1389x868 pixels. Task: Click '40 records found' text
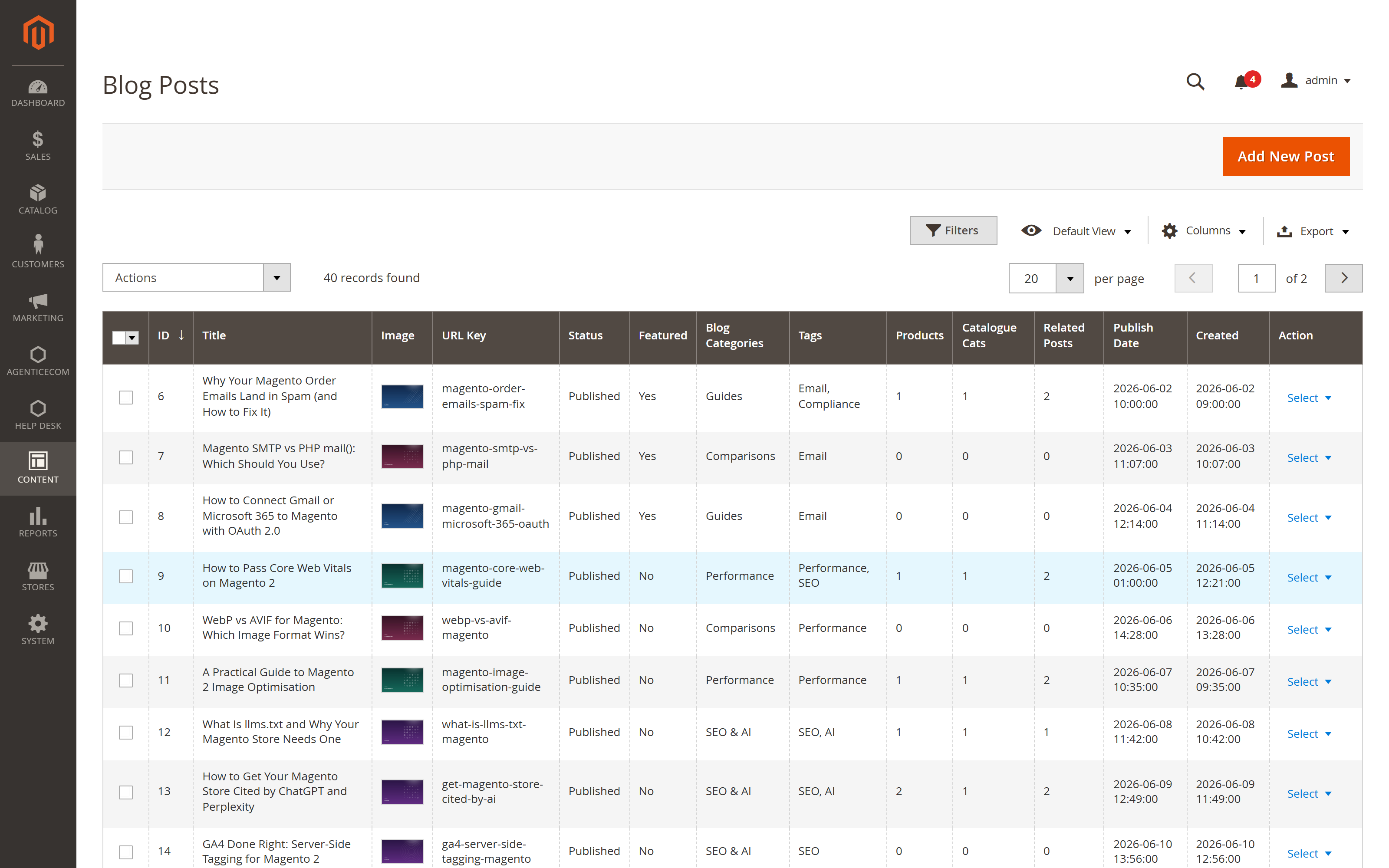[x=372, y=278]
